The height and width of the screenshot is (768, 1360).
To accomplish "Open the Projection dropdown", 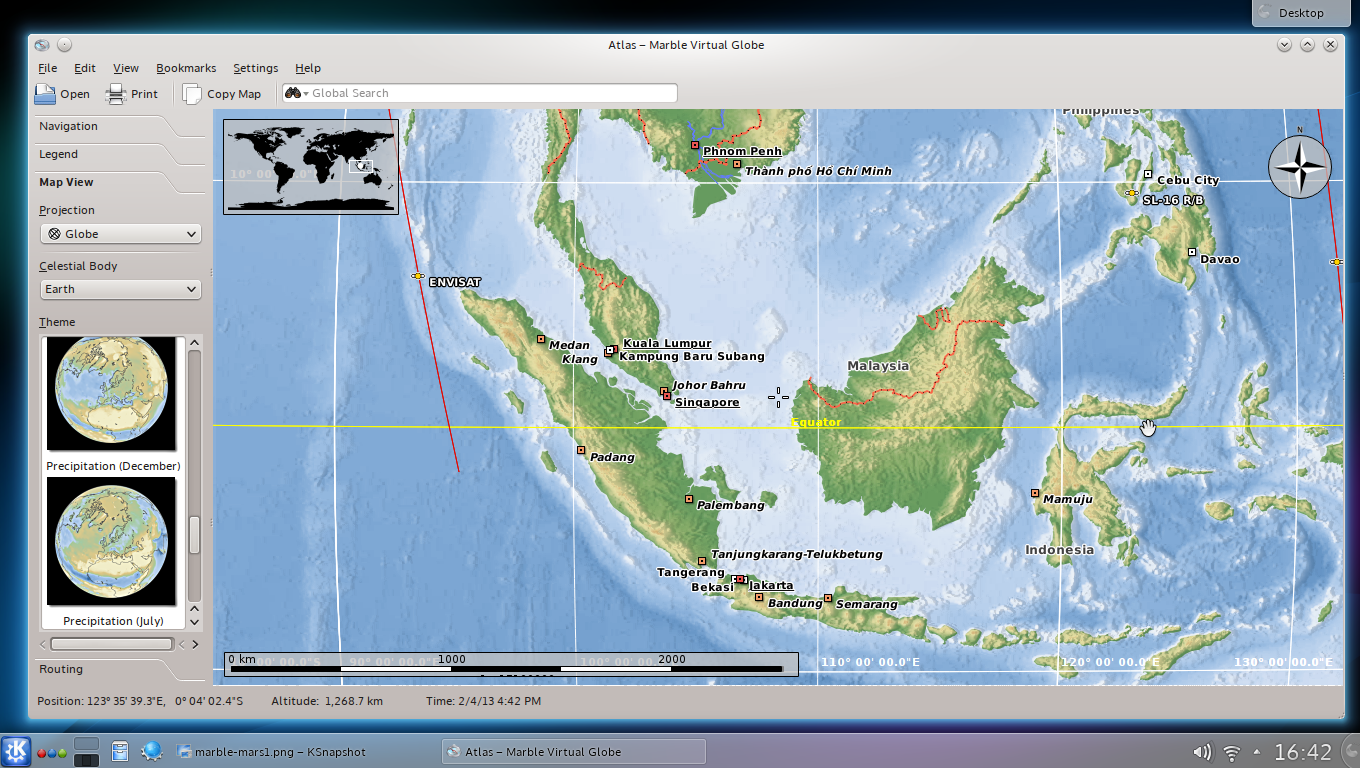I will [120, 234].
